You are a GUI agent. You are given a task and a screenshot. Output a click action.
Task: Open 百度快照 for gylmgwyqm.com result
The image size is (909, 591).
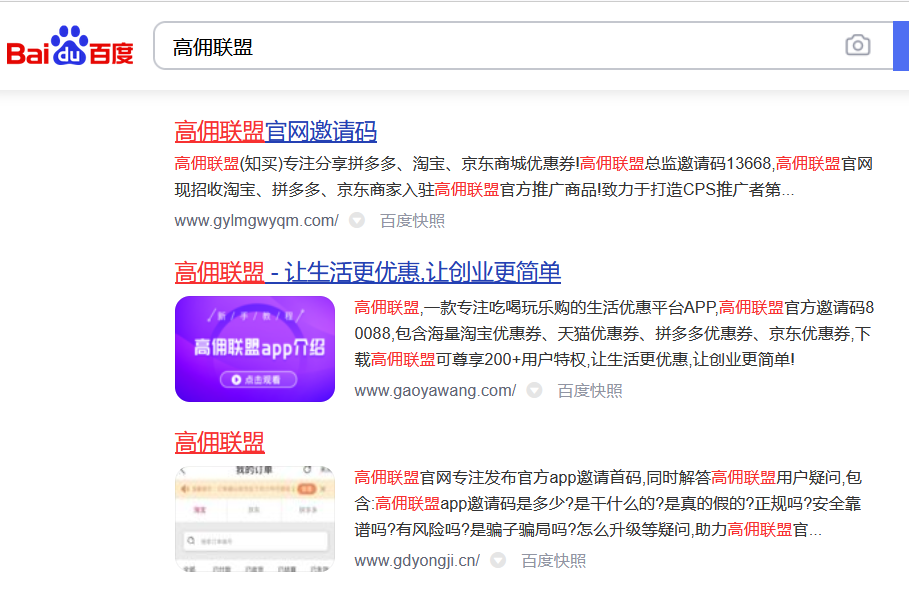pos(412,221)
